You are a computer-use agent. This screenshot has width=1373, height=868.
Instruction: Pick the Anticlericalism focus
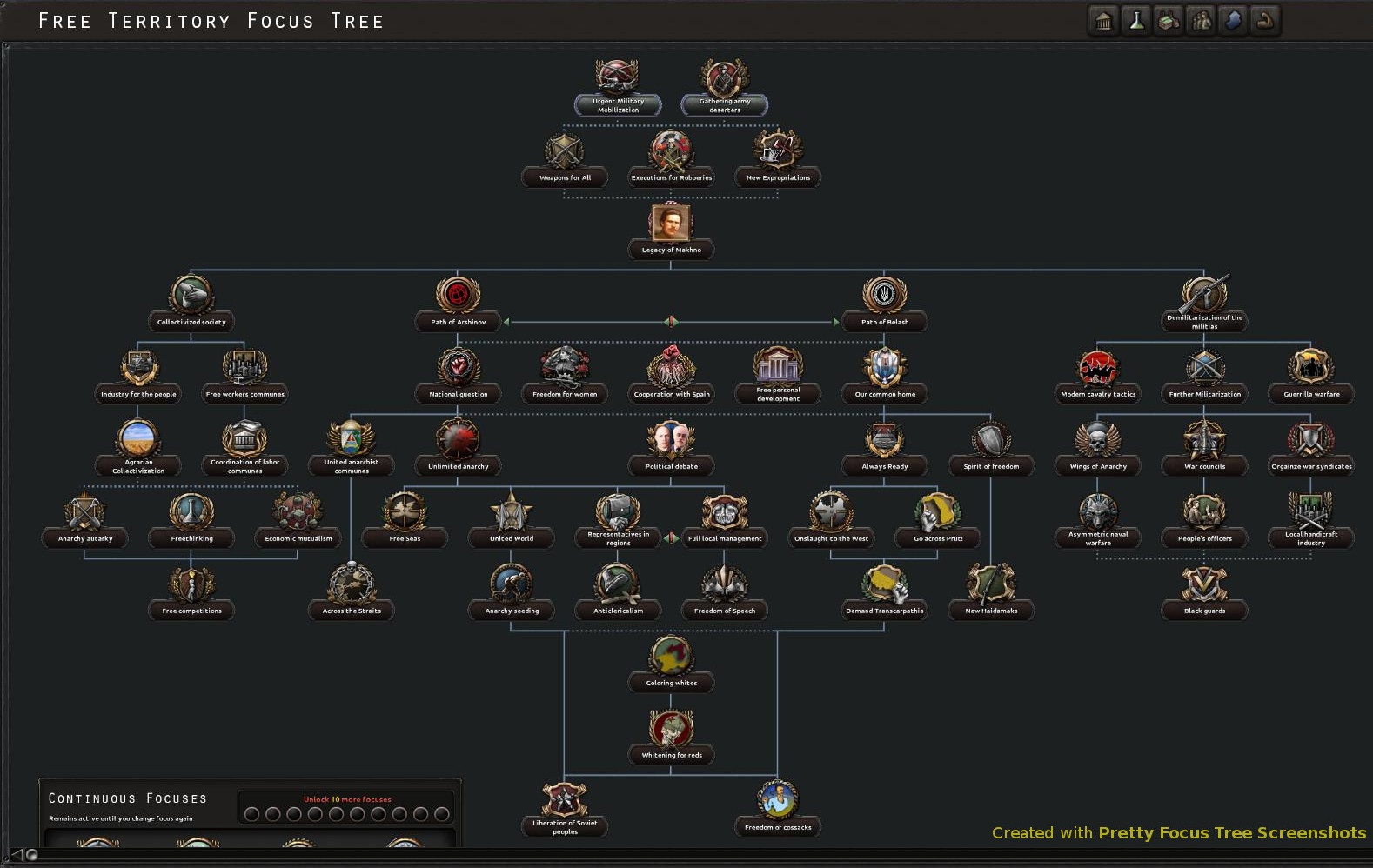(618, 592)
